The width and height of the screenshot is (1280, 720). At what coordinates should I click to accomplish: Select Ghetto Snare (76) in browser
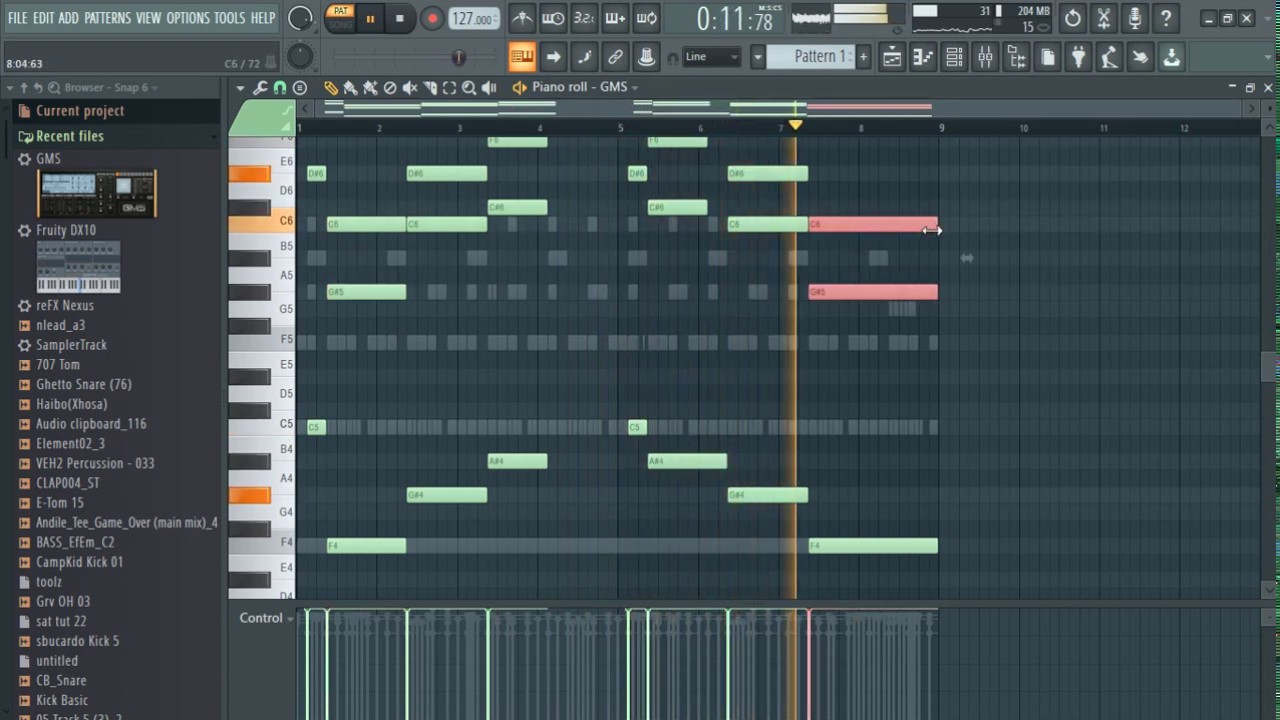coord(84,385)
